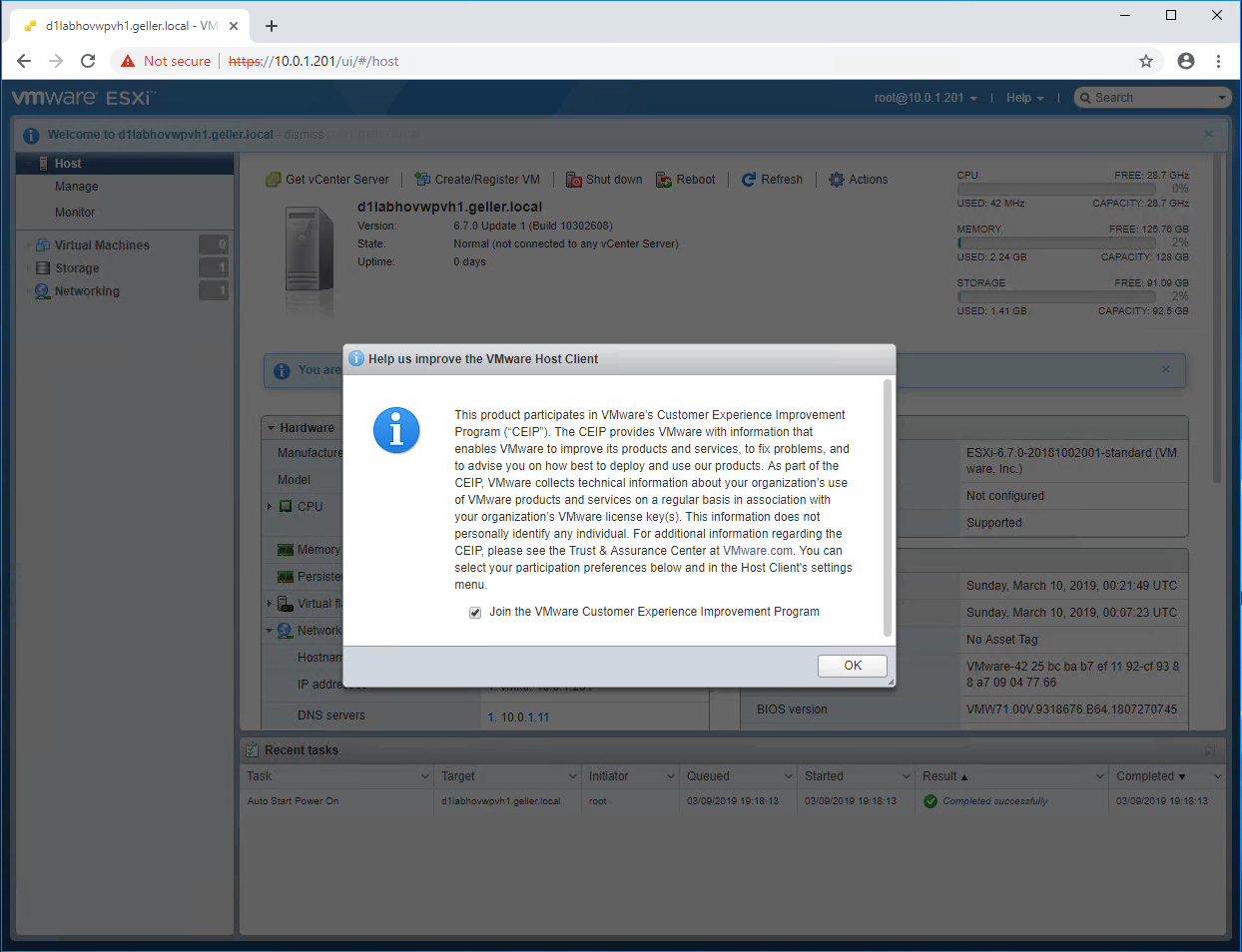Select Manage under Host
The image size is (1242, 952).
(77, 187)
